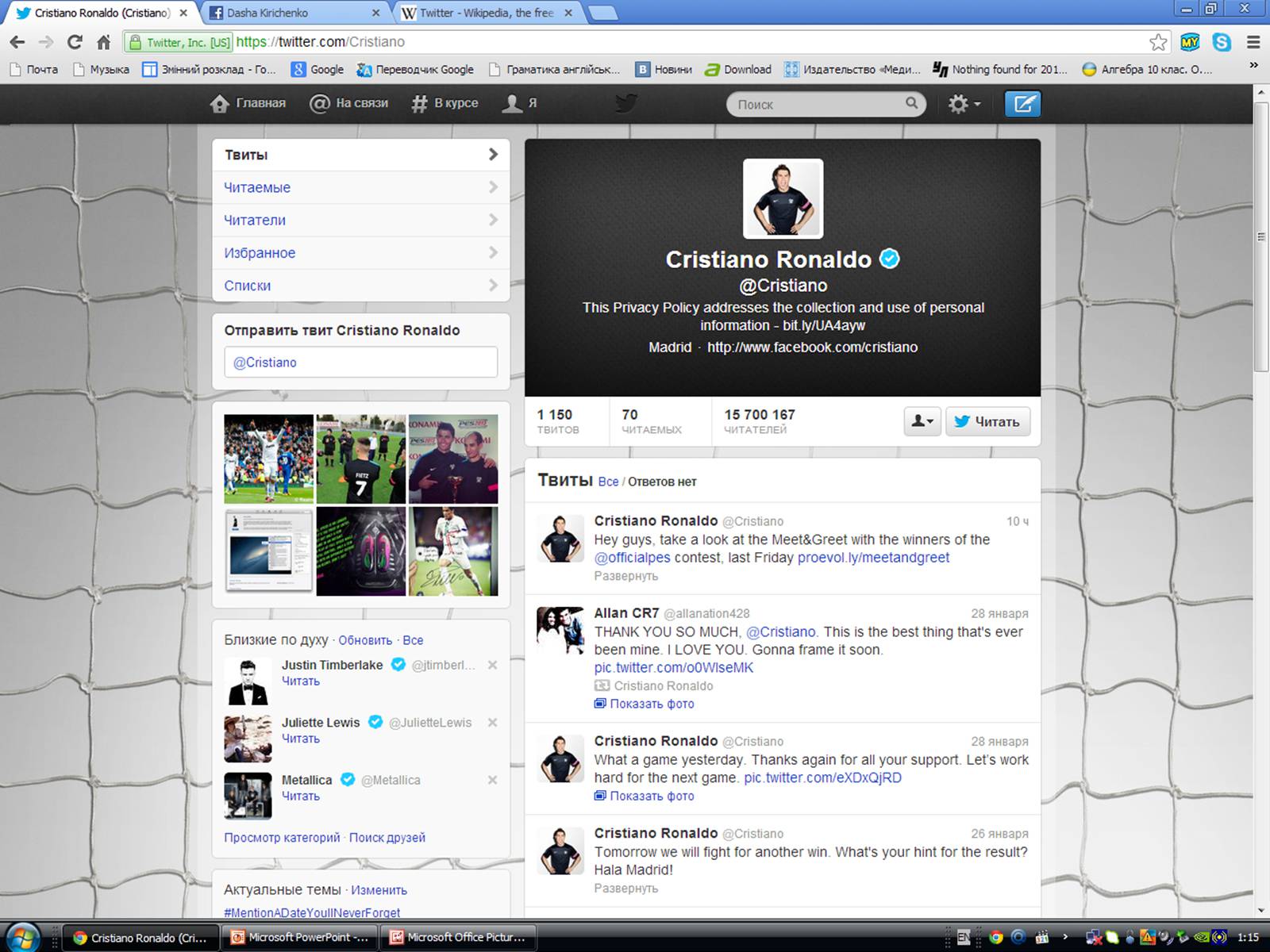
Task: Click Изменить trending topics link
Action: [x=379, y=890]
